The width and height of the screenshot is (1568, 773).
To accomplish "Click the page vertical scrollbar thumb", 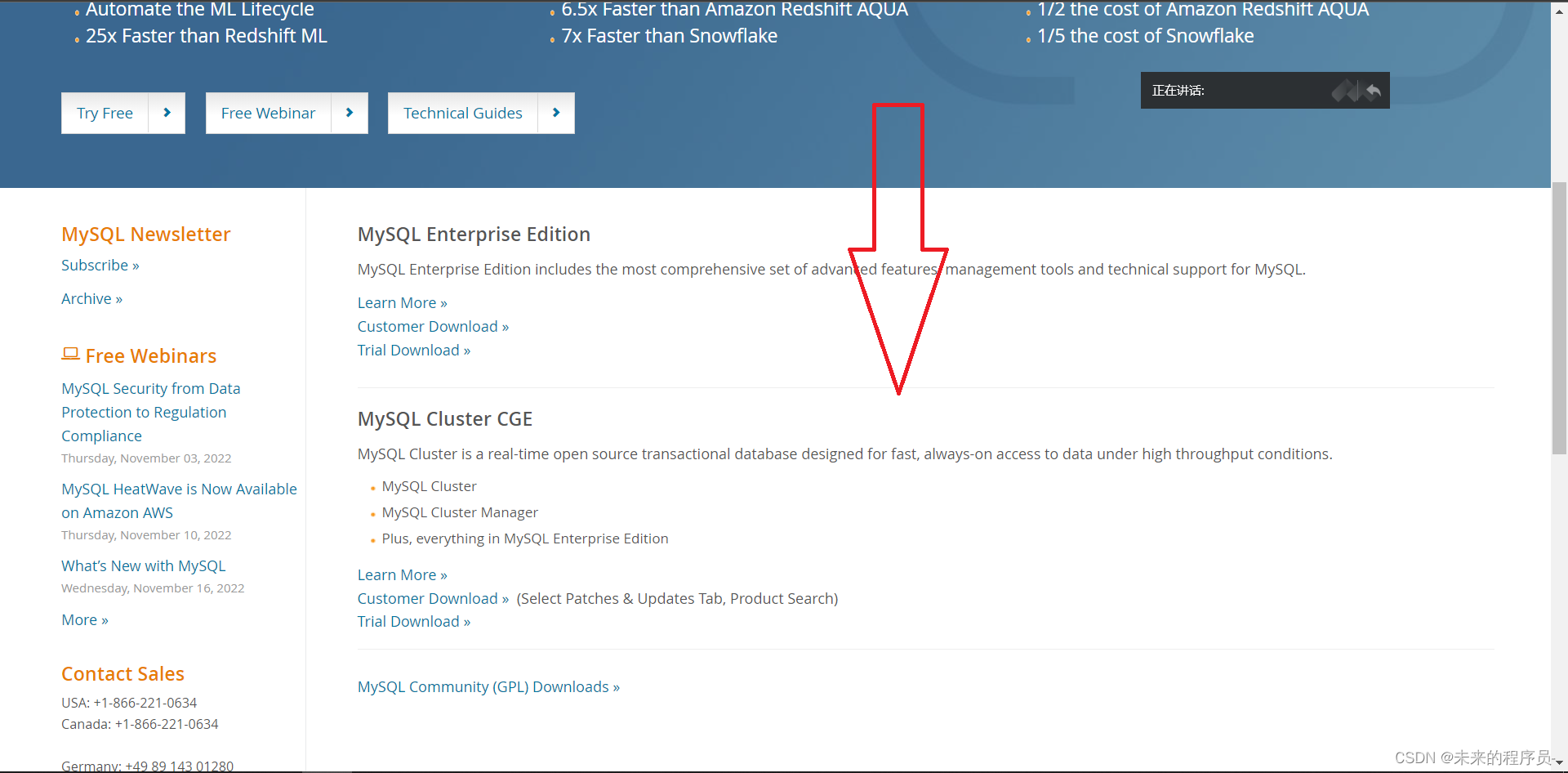I will point(1559,318).
